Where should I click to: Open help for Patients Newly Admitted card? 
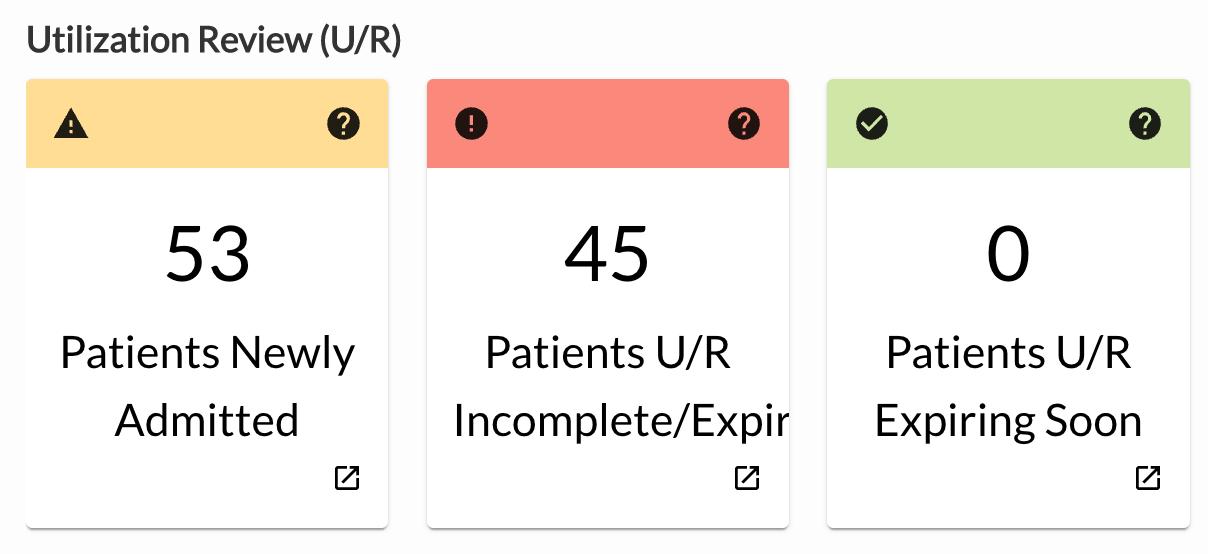[x=343, y=124]
